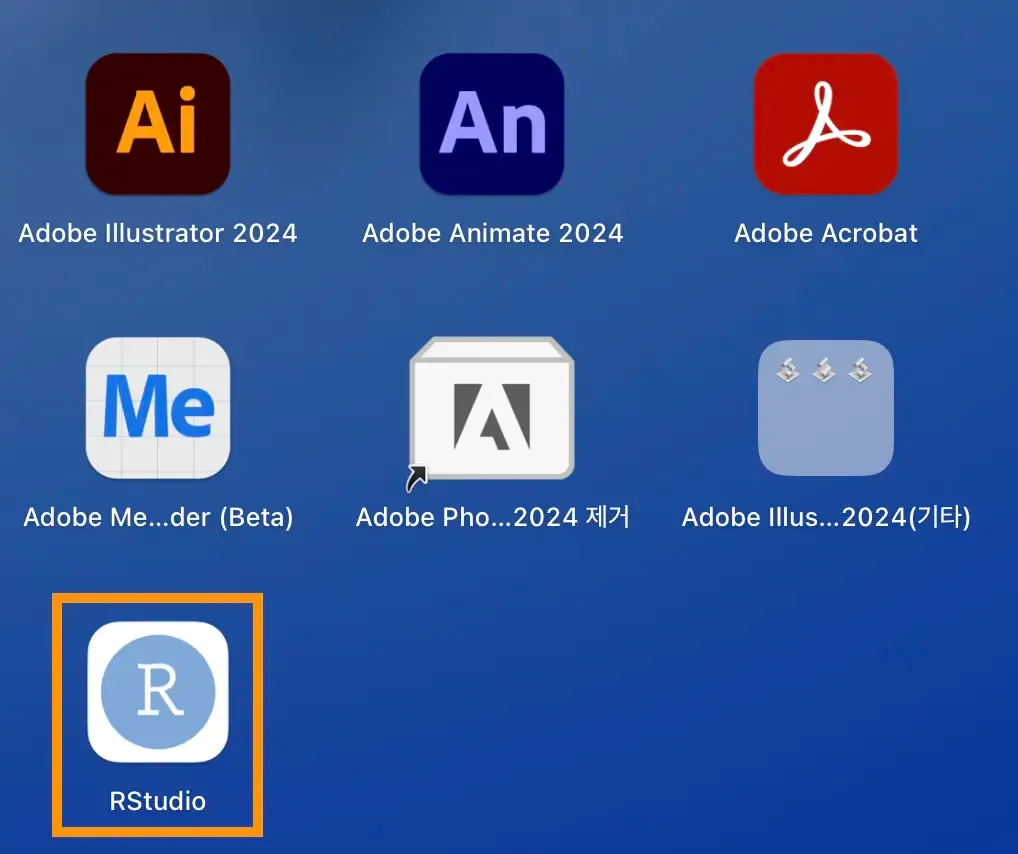Select the Adobe Acrobat label text

pos(825,233)
